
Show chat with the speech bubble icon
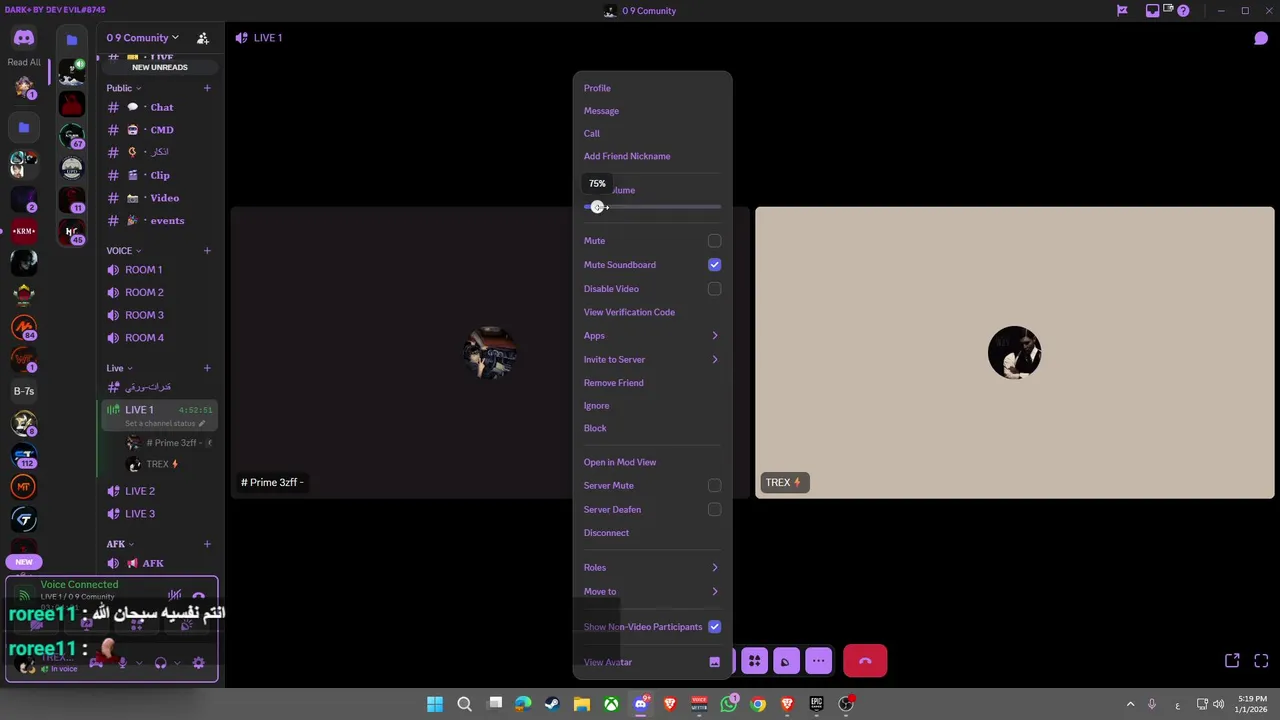pos(1261,38)
